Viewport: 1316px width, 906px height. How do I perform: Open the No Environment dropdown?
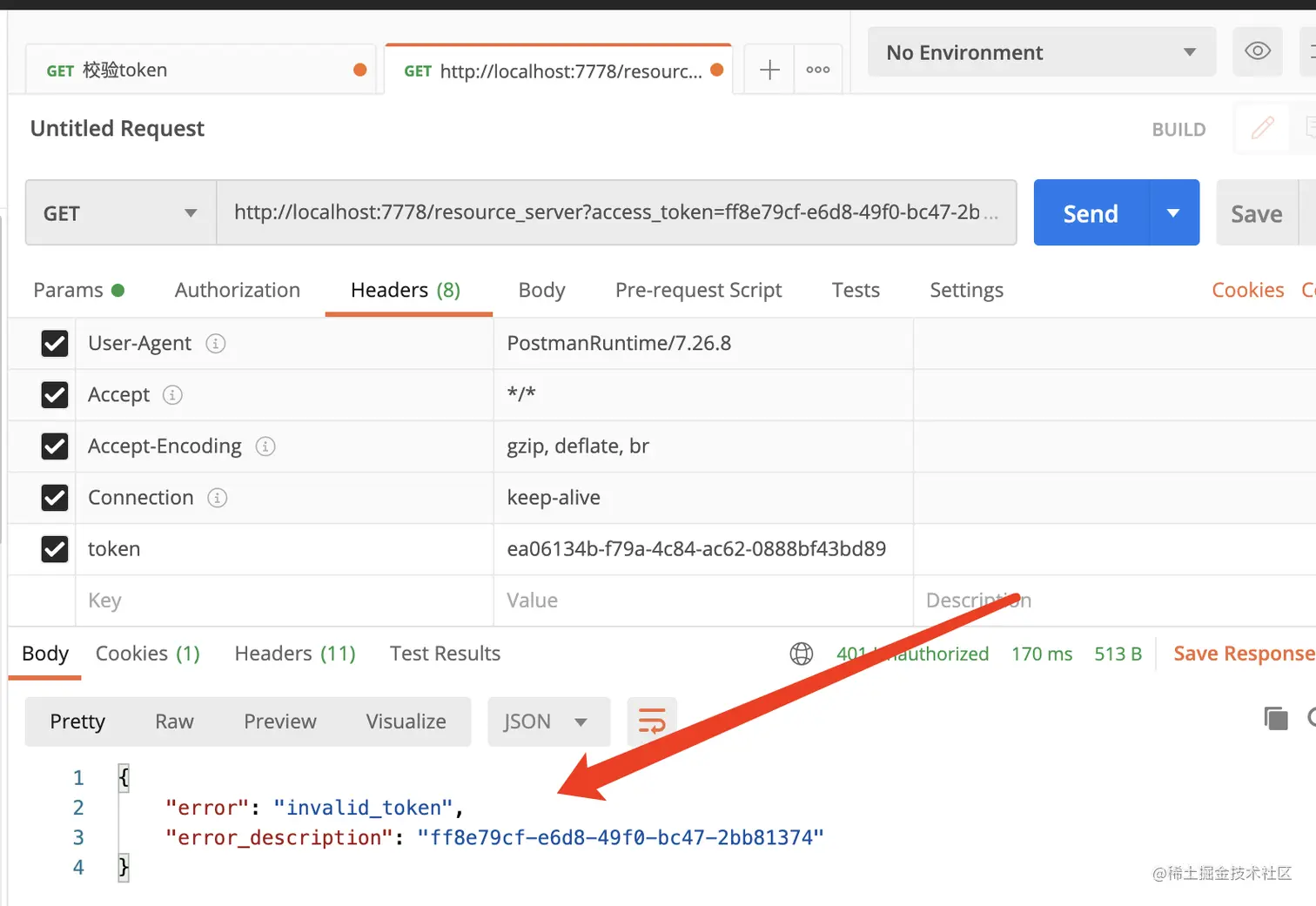coord(1042,52)
